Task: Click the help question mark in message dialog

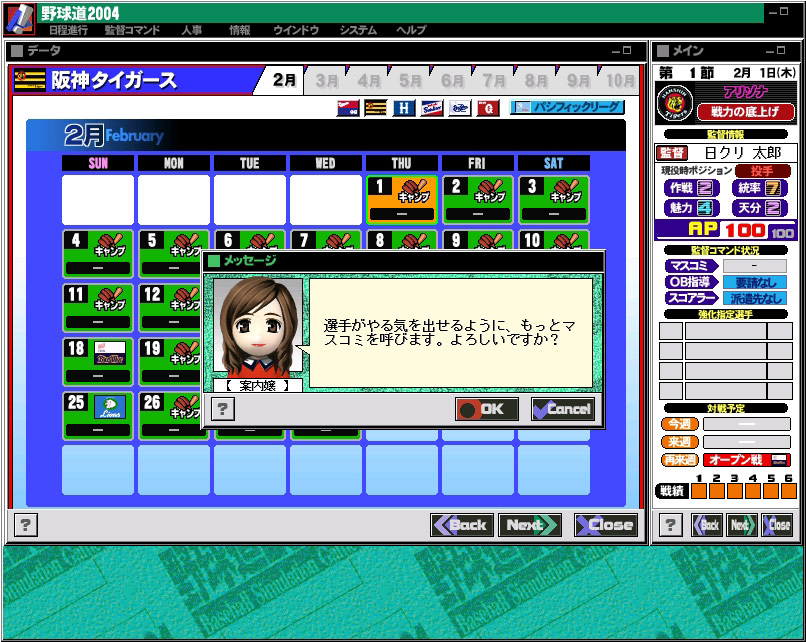Action: 223,409
